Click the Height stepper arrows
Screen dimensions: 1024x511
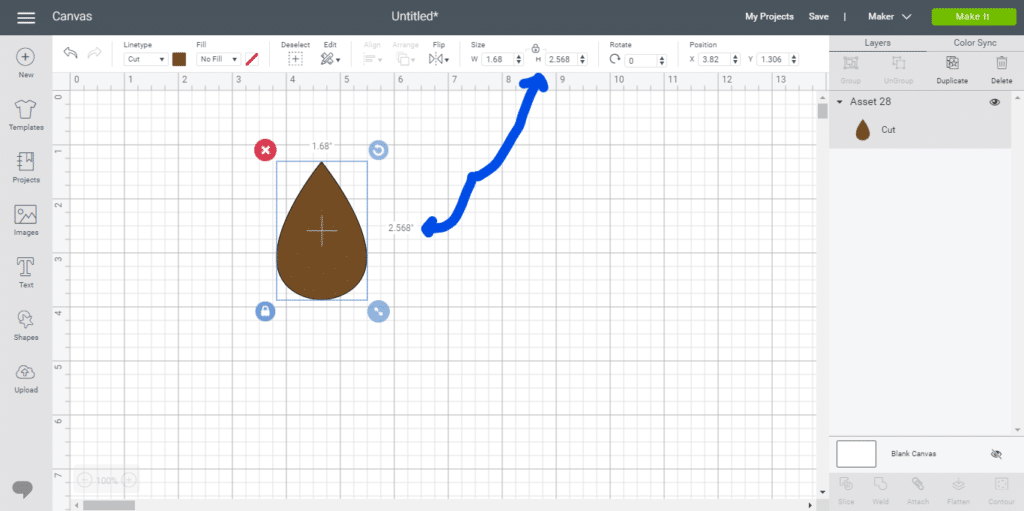tap(583, 59)
